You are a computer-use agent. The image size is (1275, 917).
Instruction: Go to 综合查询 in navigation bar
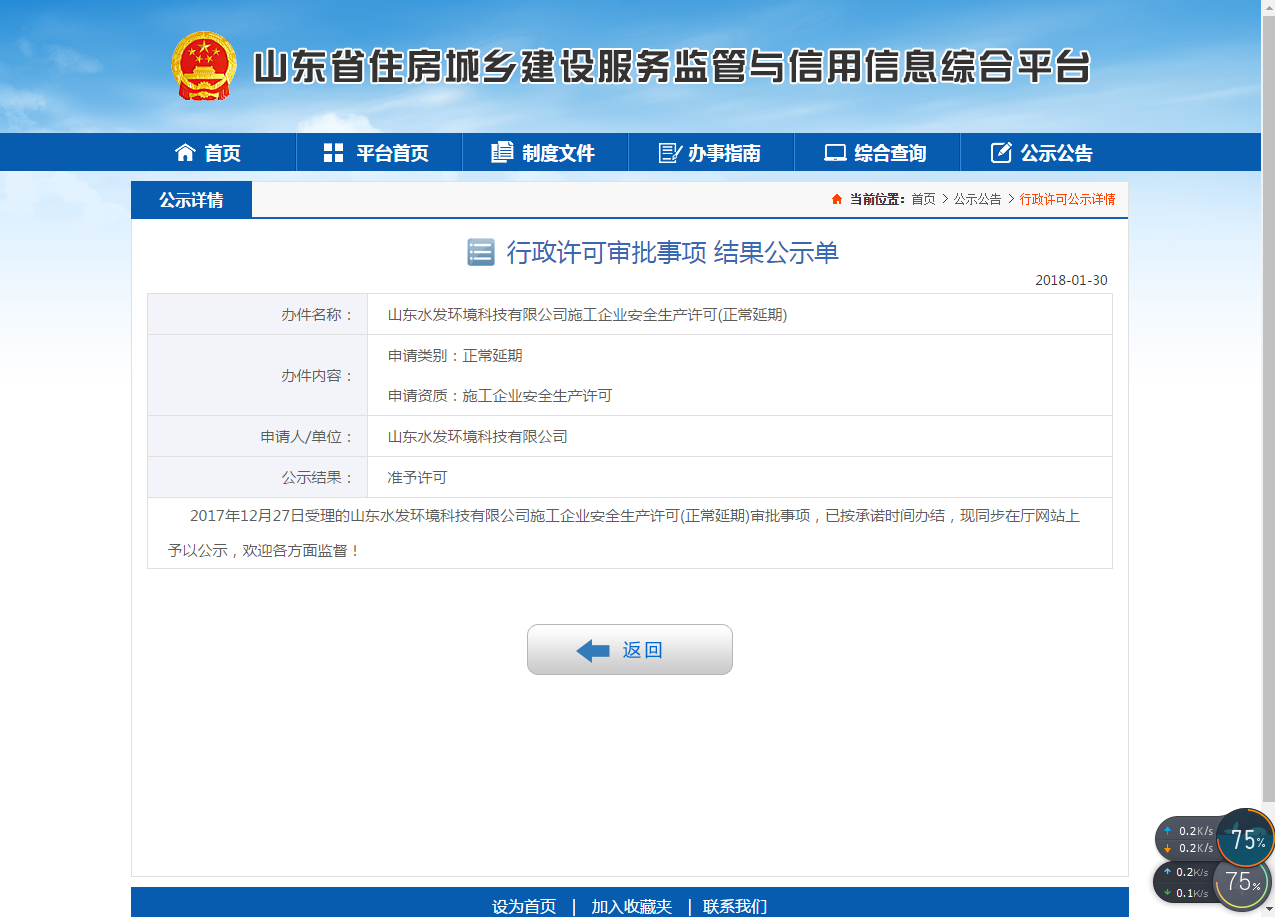pos(890,153)
